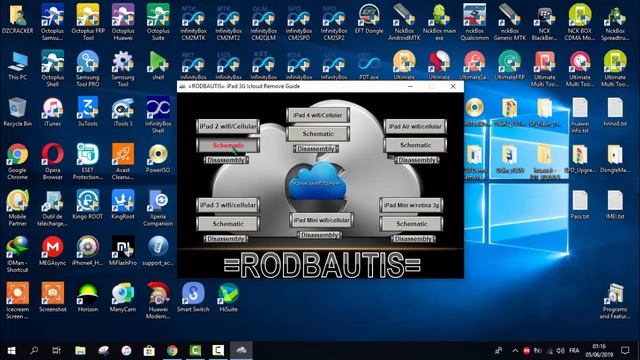
Task: Launch Xperia Companion shortcut
Action: (158, 208)
